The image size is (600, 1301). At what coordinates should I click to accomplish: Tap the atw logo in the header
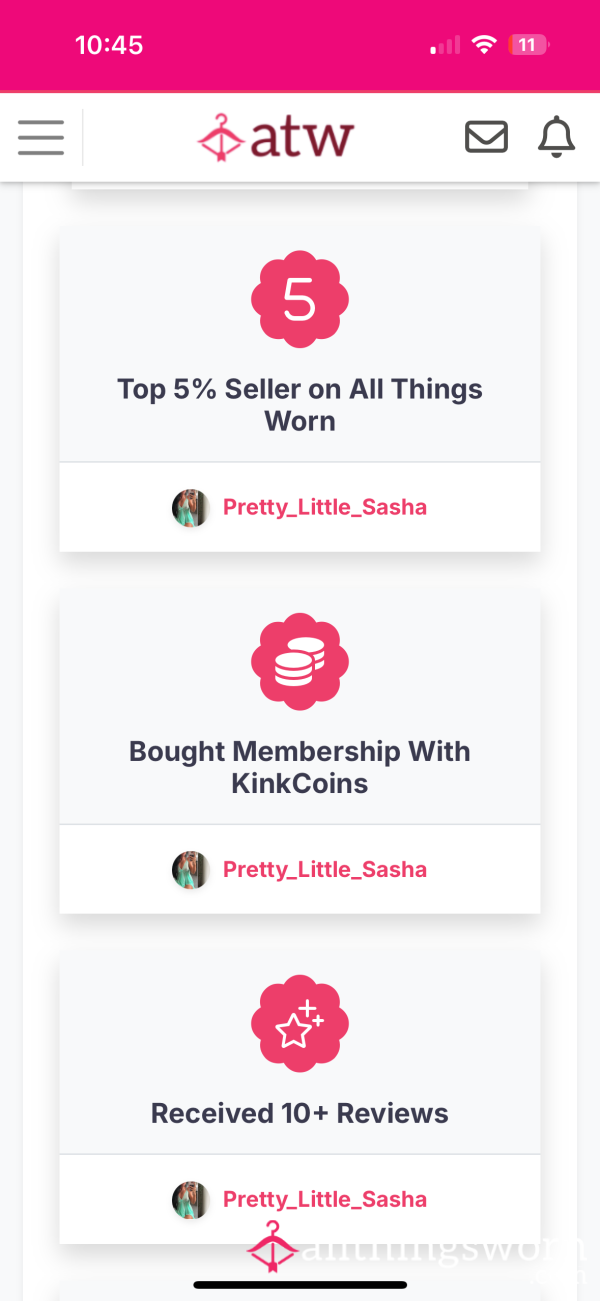pos(276,137)
